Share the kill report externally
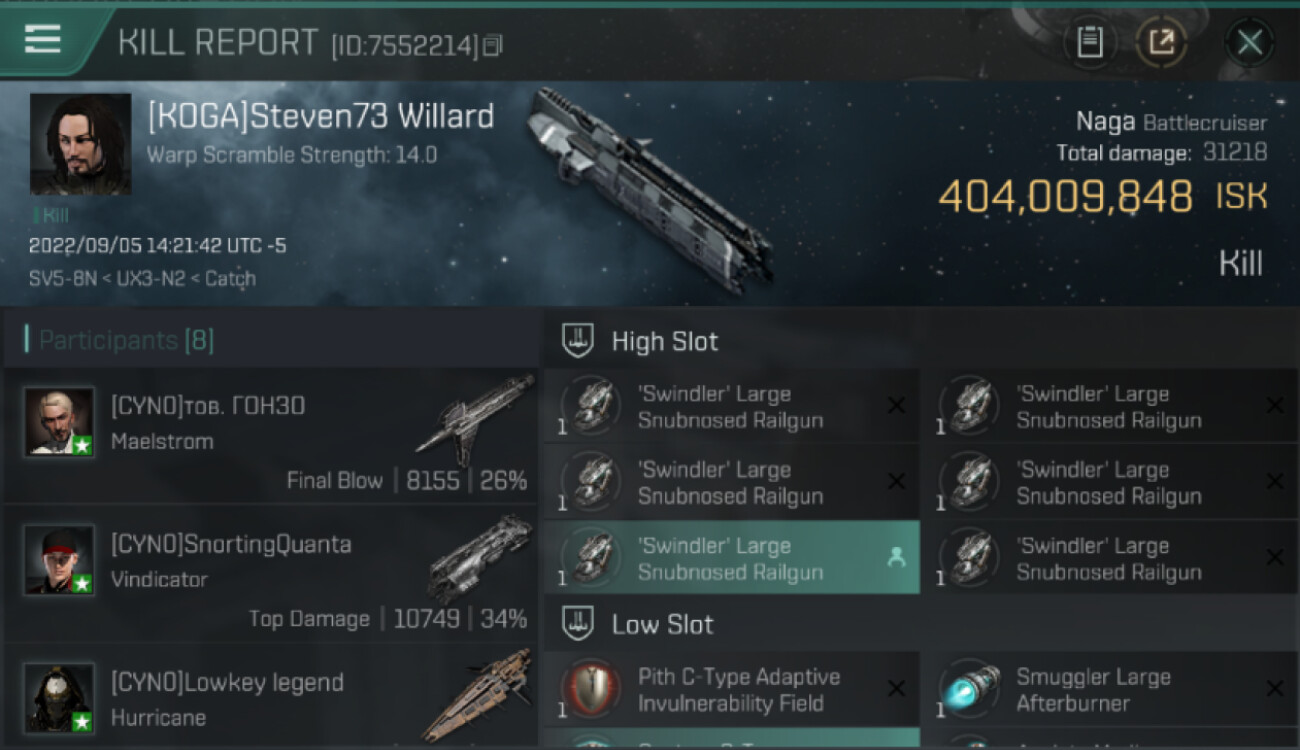Screen dimensions: 1300x750 pos(1161,42)
